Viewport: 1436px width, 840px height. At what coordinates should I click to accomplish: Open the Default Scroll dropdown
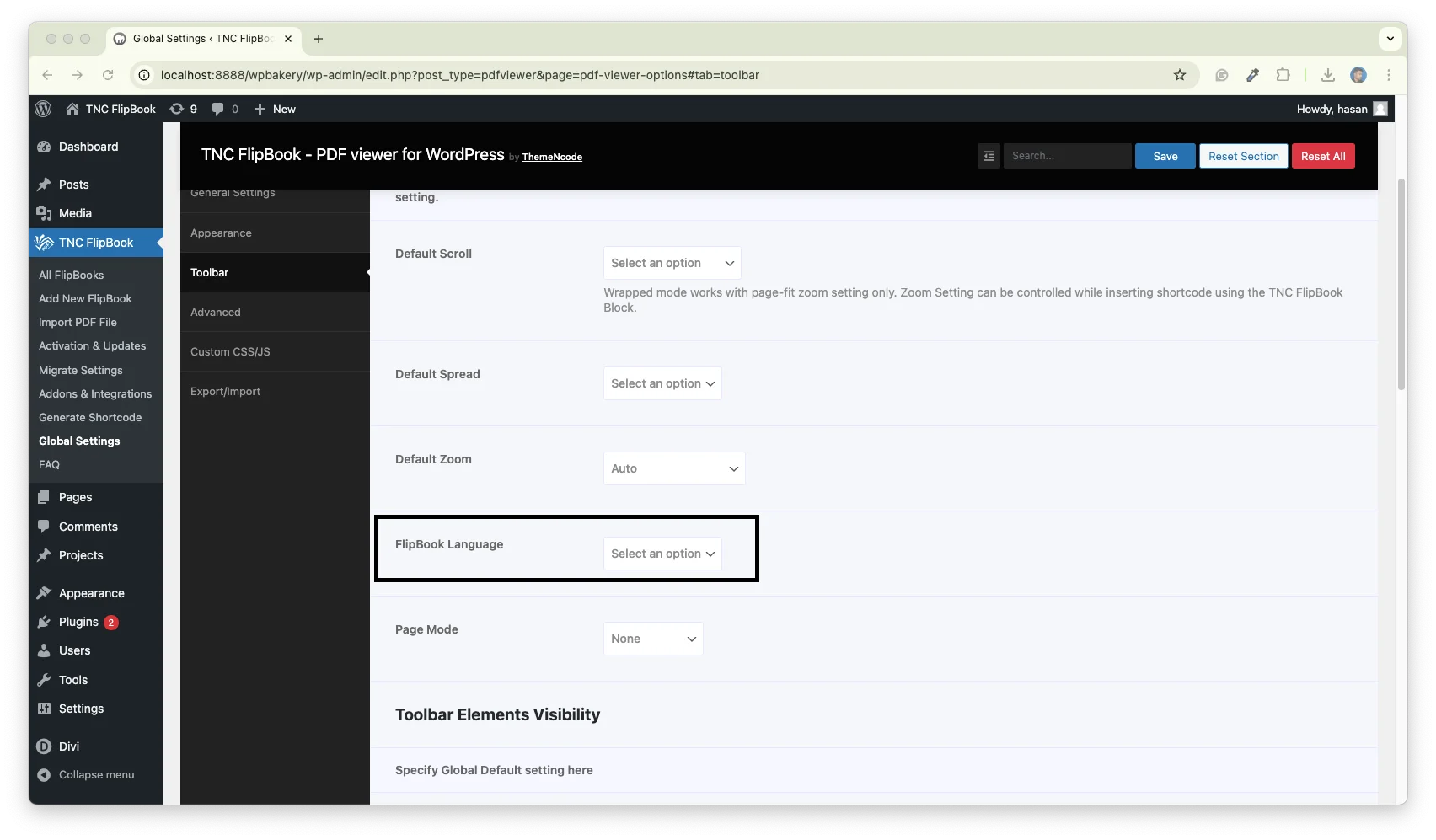(672, 263)
